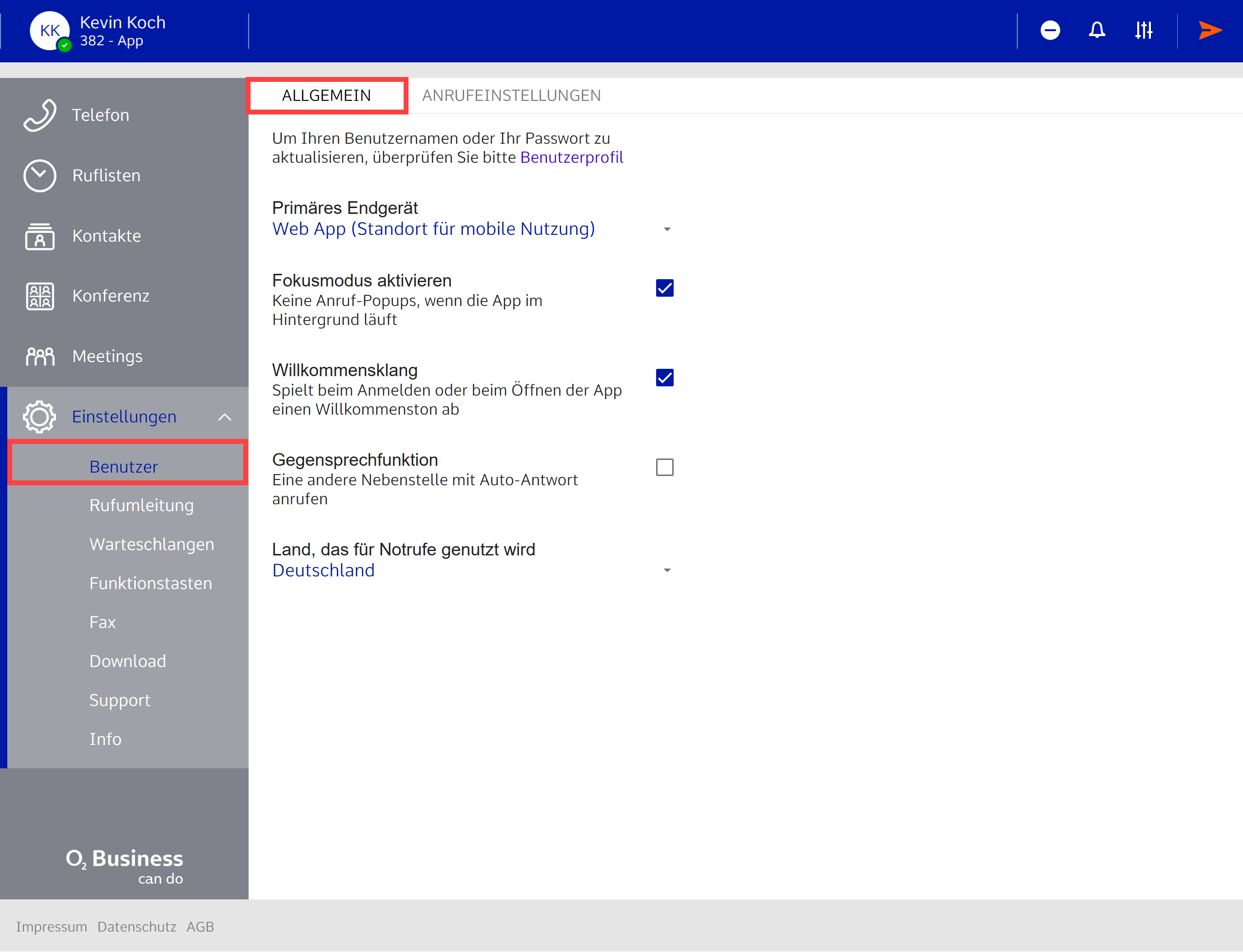This screenshot has height=952, width=1243.
Task: Open the Primäres Endgerät dropdown
Action: pos(666,229)
